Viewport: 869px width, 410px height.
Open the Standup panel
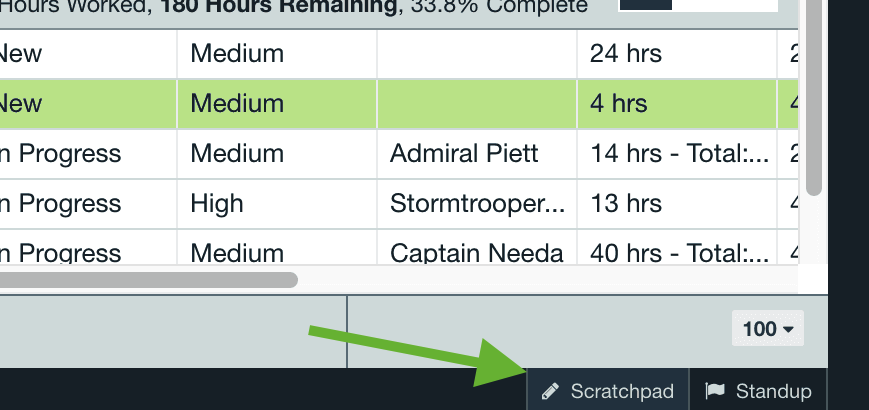(758, 391)
